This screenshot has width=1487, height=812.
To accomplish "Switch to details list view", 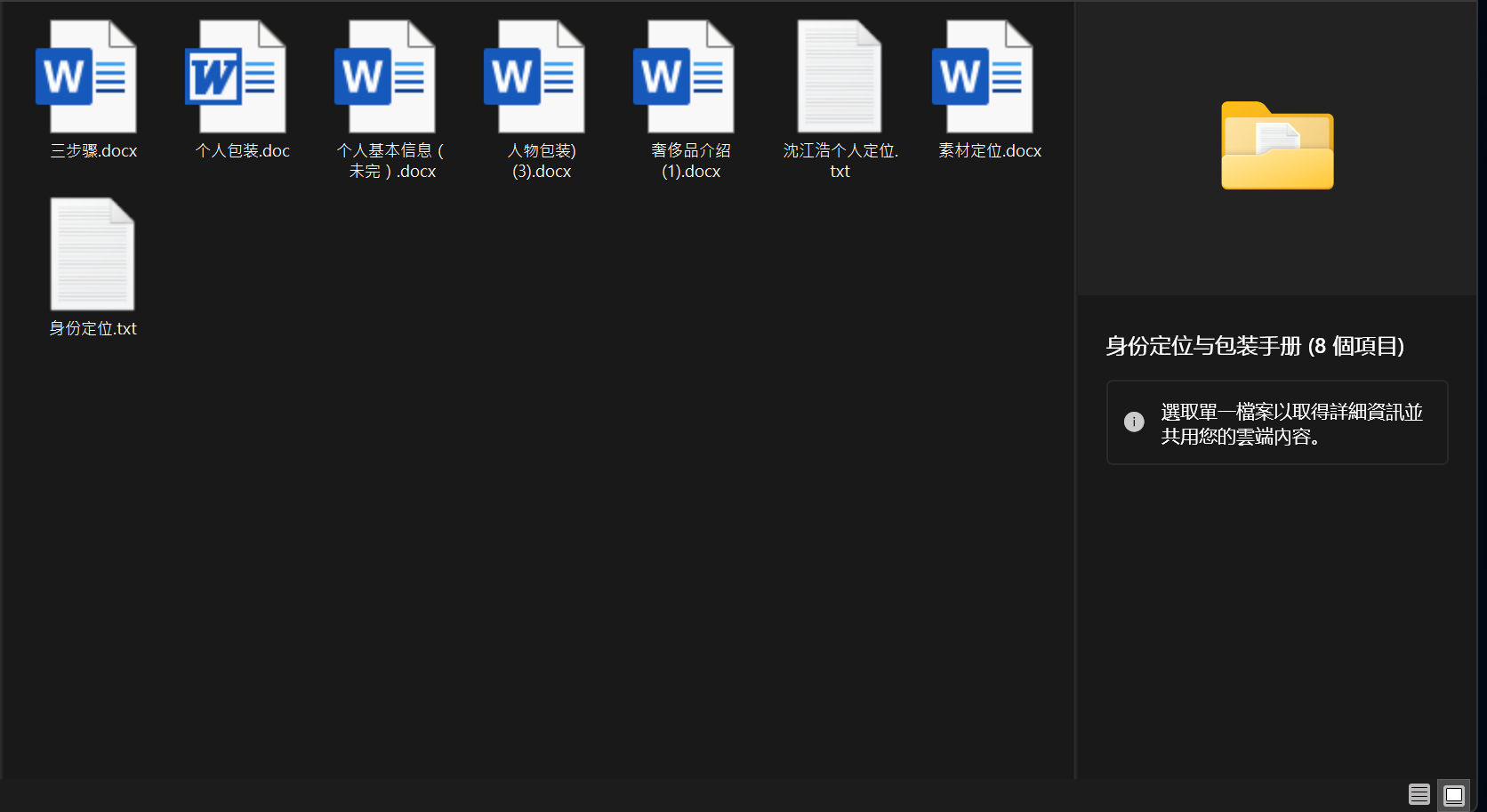I will coord(1419,794).
